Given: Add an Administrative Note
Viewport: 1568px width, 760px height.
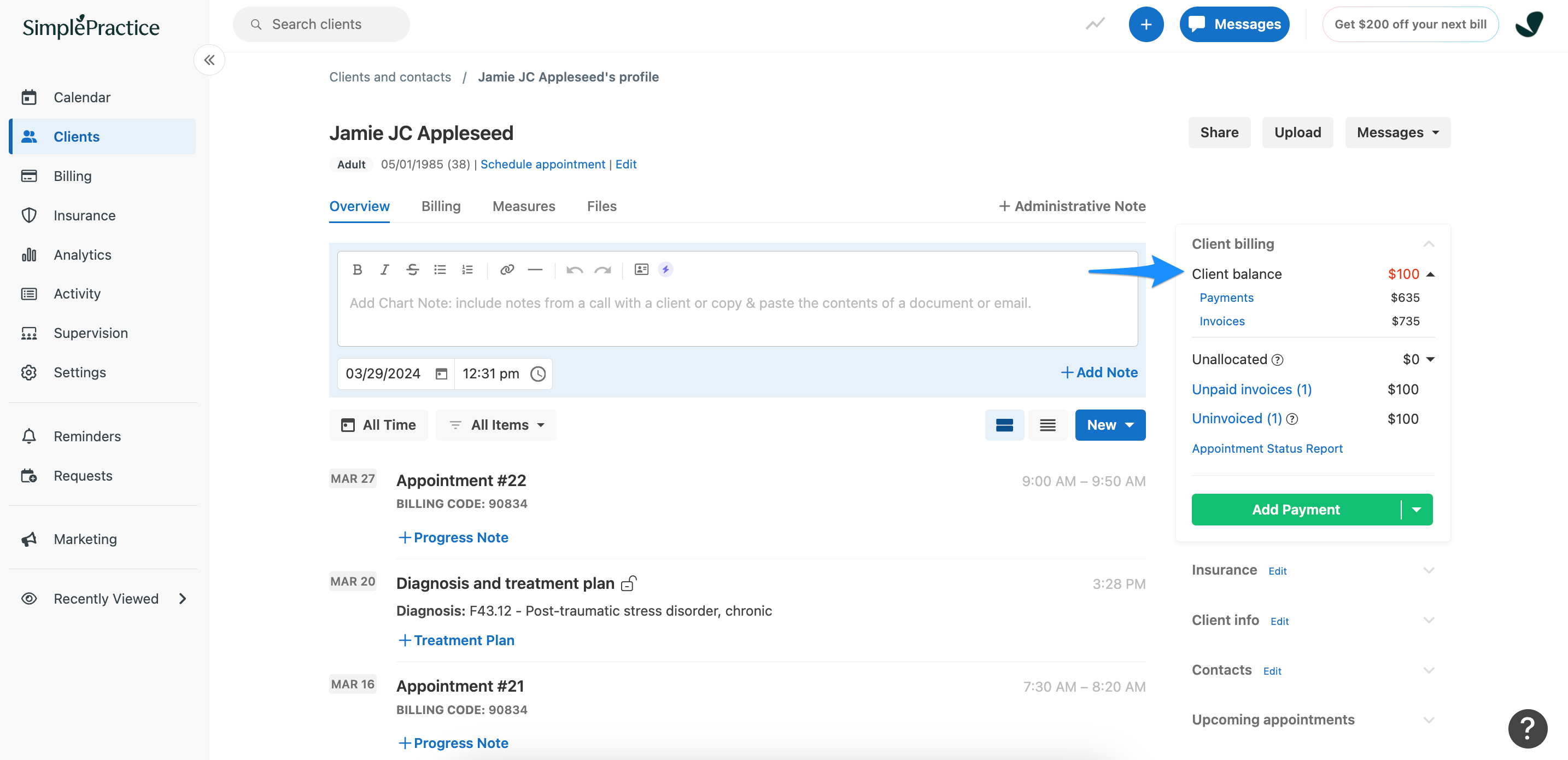Looking at the screenshot, I should pyautogui.click(x=1072, y=206).
